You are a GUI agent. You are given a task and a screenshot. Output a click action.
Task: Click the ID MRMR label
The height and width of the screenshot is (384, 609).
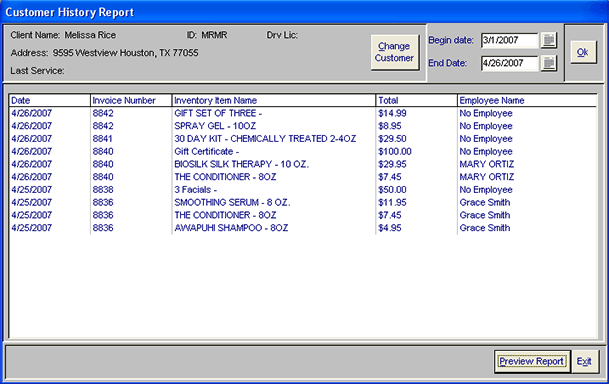click(207, 35)
